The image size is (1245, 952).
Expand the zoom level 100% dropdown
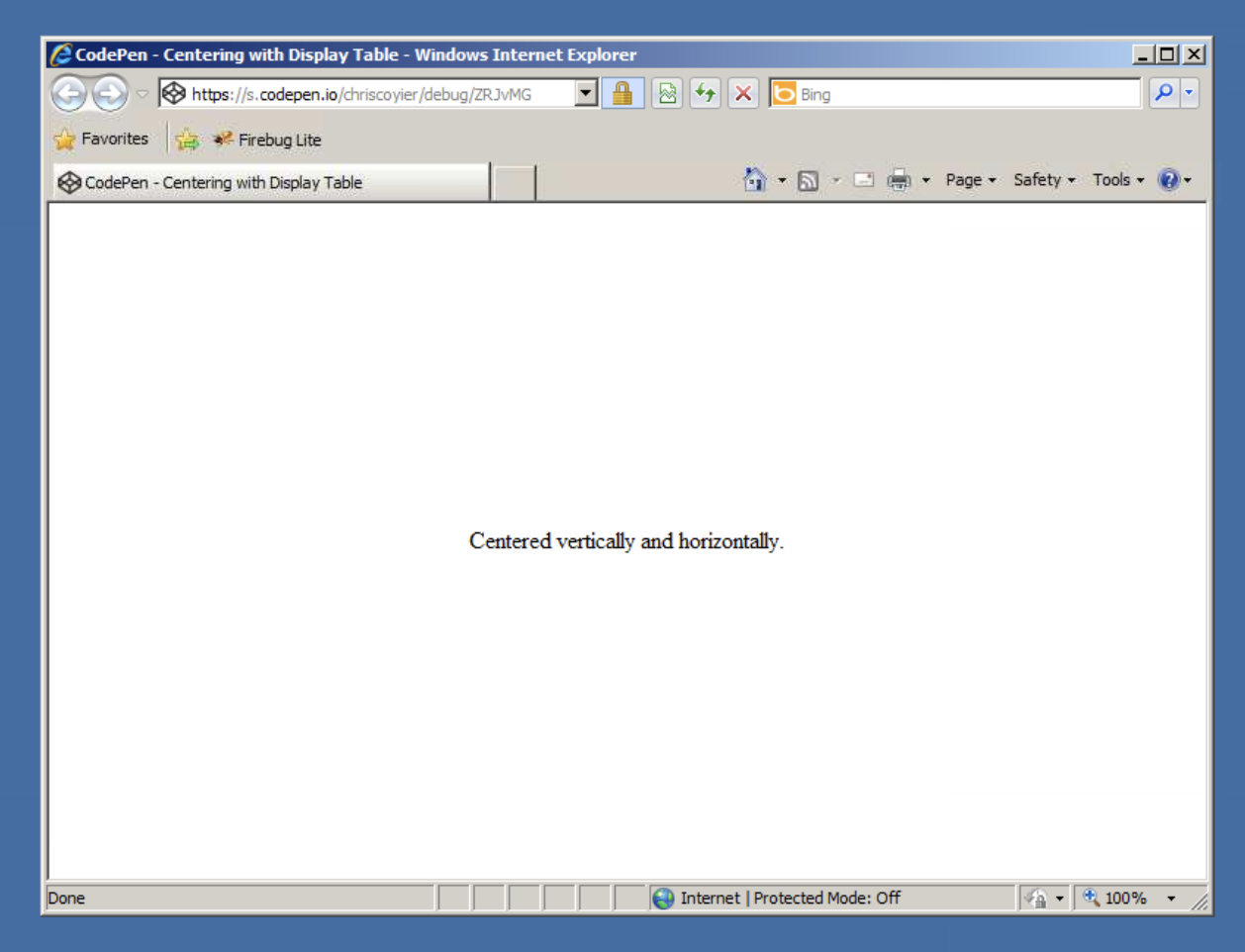(1172, 899)
